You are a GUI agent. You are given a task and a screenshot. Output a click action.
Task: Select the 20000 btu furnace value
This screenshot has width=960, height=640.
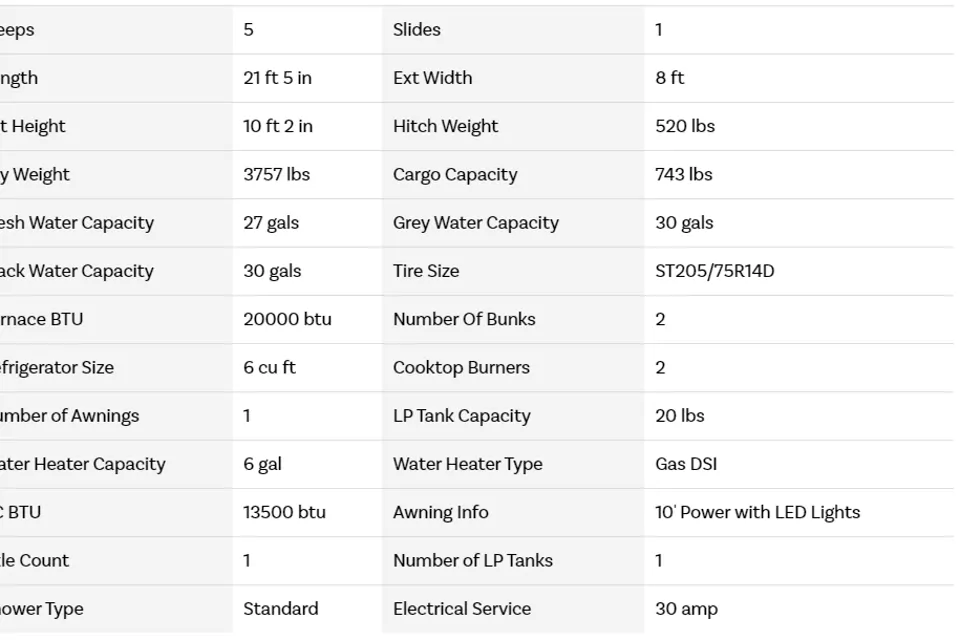coord(287,320)
